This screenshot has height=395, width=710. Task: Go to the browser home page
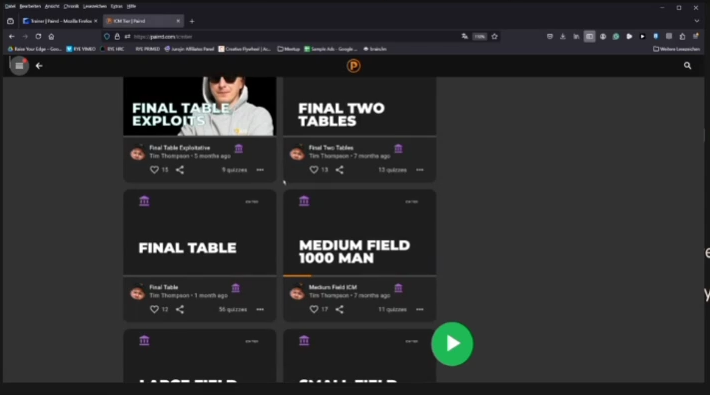point(51,36)
